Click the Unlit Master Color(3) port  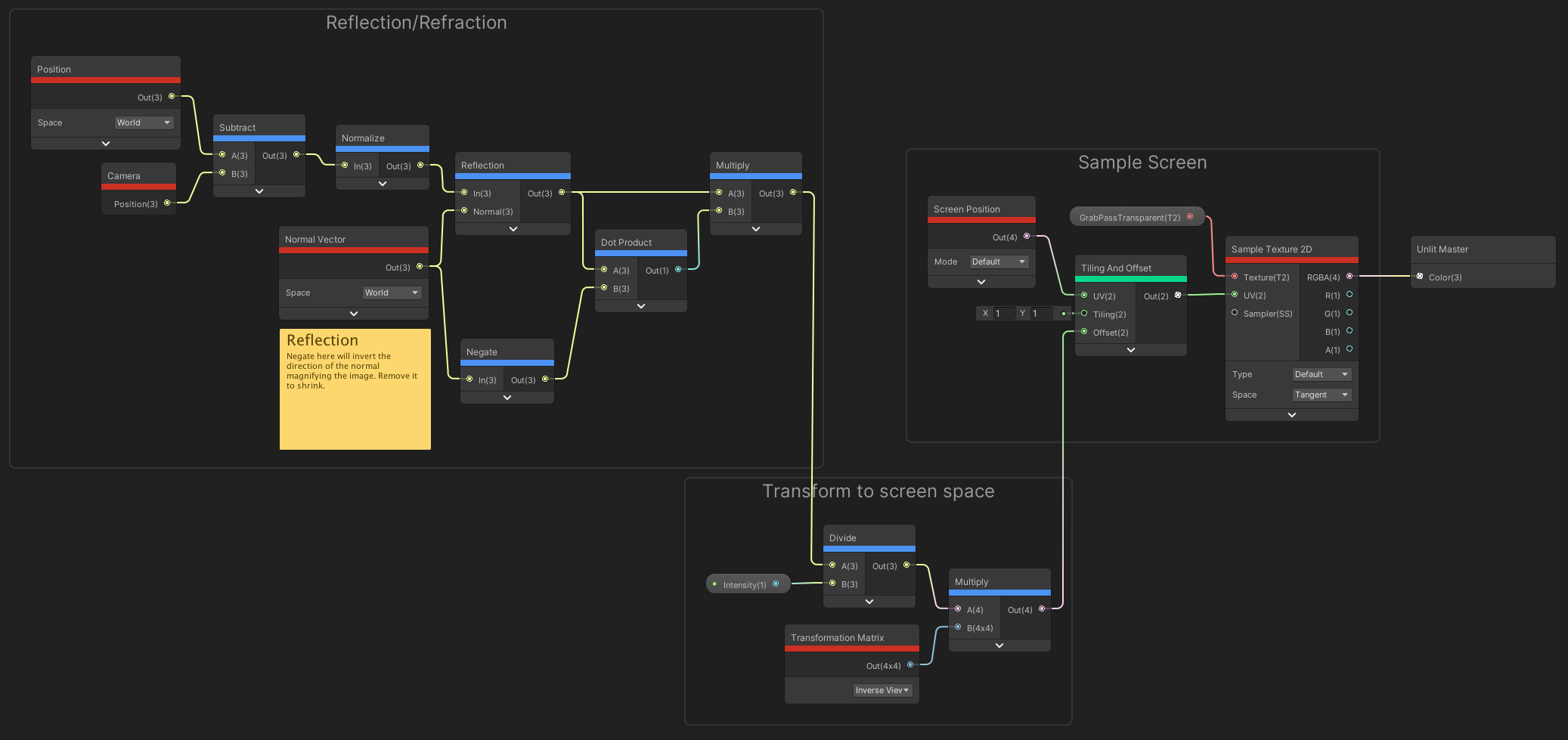tap(1420, 276)
